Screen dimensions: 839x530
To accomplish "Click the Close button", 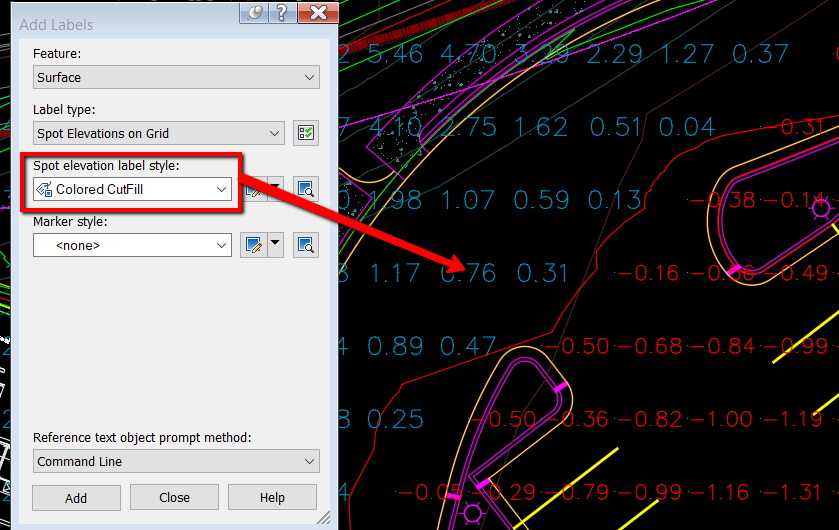I will 174,497.
